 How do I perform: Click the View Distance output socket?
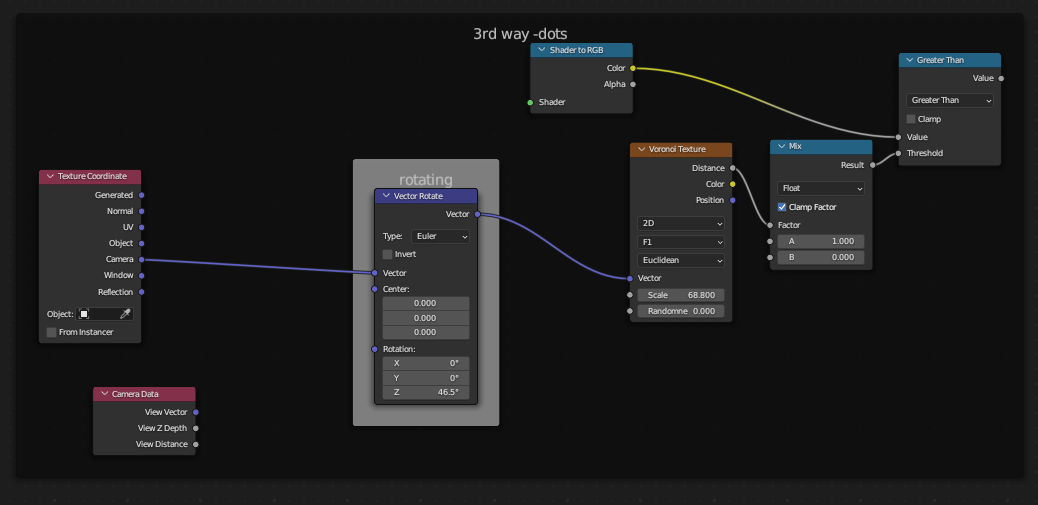coord(196,444)
